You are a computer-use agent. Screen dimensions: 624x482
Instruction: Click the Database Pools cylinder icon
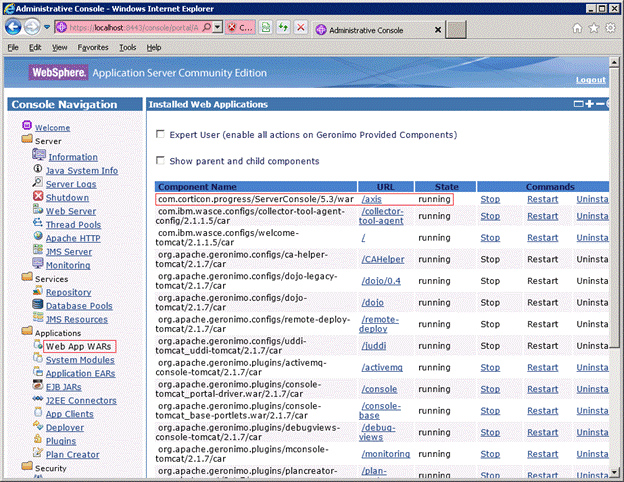click(x=38, y=304)
